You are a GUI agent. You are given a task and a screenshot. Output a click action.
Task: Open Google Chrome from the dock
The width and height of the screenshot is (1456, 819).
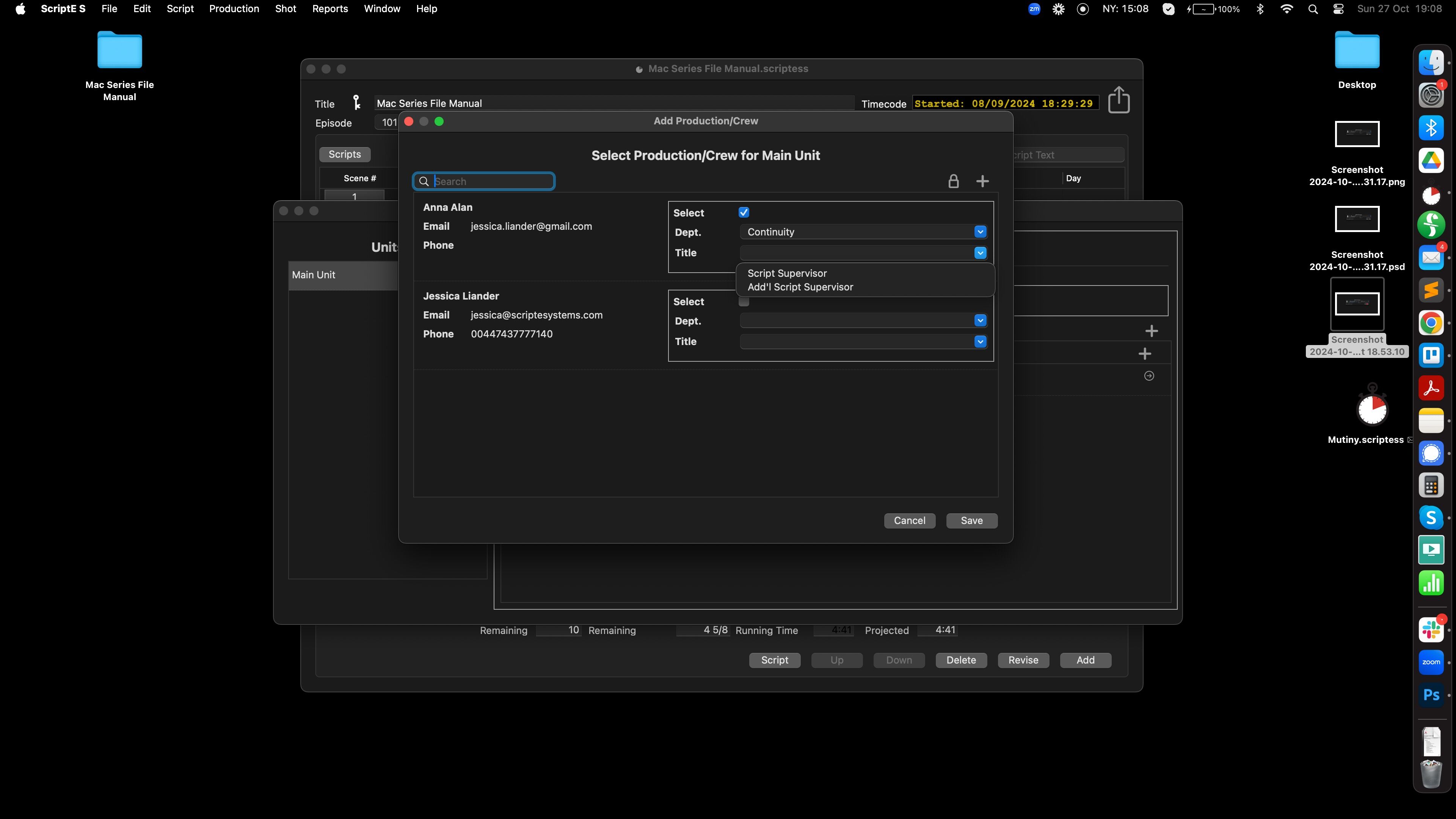(x=1431, y=323)
